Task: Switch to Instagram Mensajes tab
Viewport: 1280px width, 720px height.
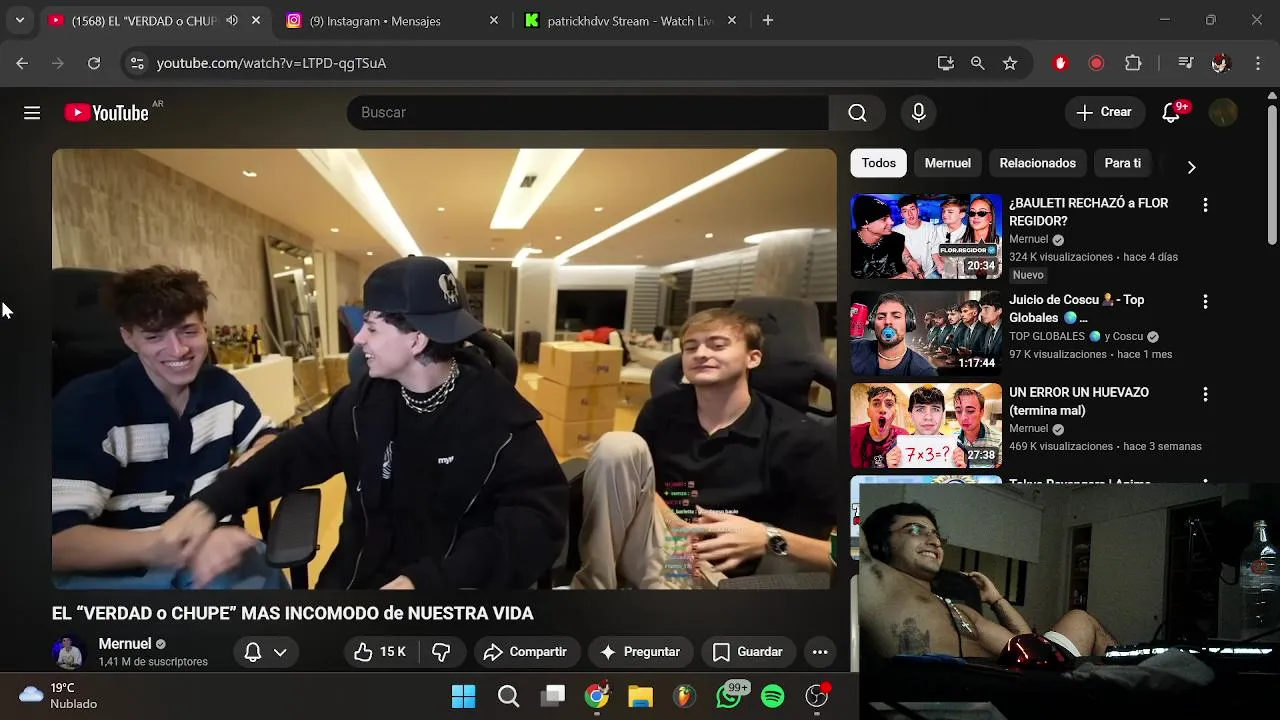Action: [x=392, y=20]
